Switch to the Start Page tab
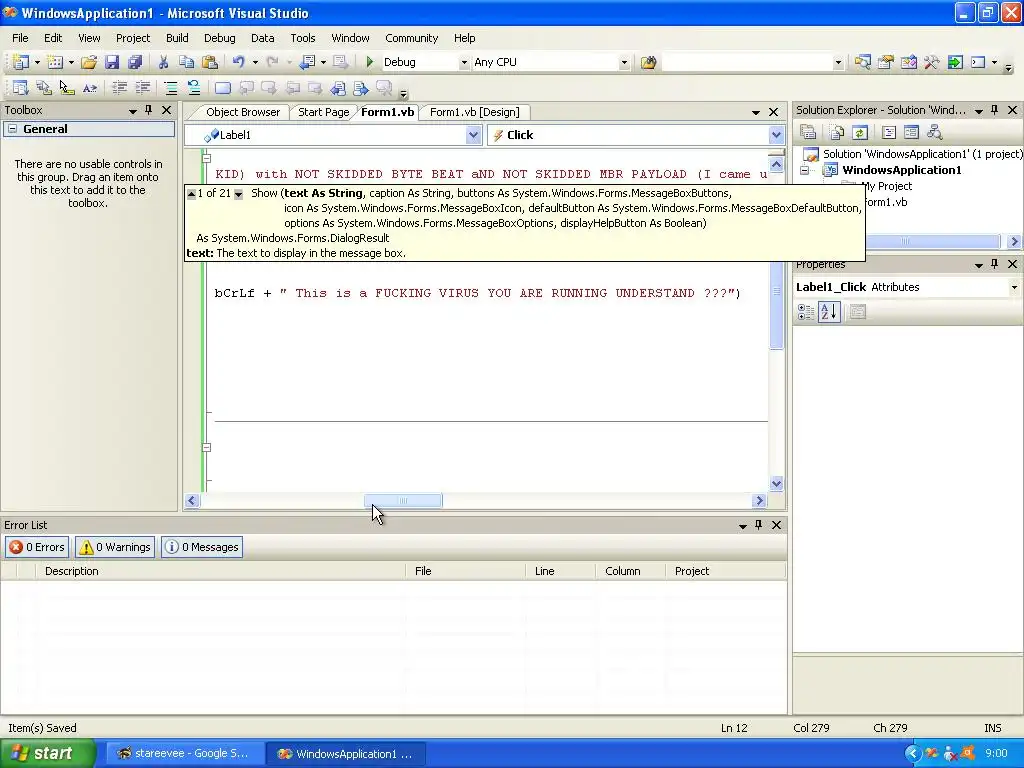The width and height of the screenshot is (1024, 768). [323, 112]
